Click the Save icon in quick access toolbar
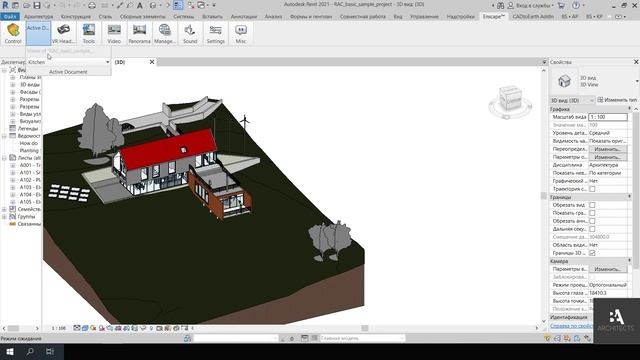This screenshot has height=360, width=640. (x=37, y=5)
